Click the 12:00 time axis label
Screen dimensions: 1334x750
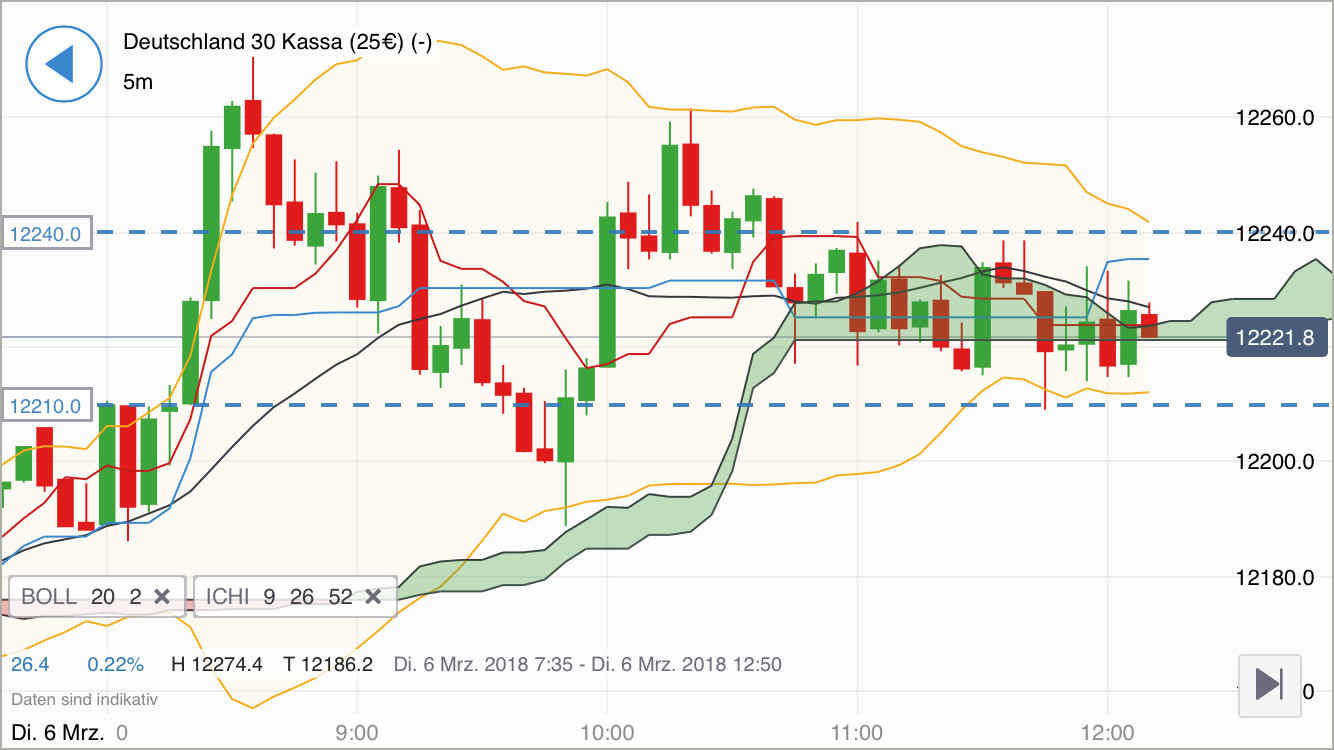[x=1109, y=732]
